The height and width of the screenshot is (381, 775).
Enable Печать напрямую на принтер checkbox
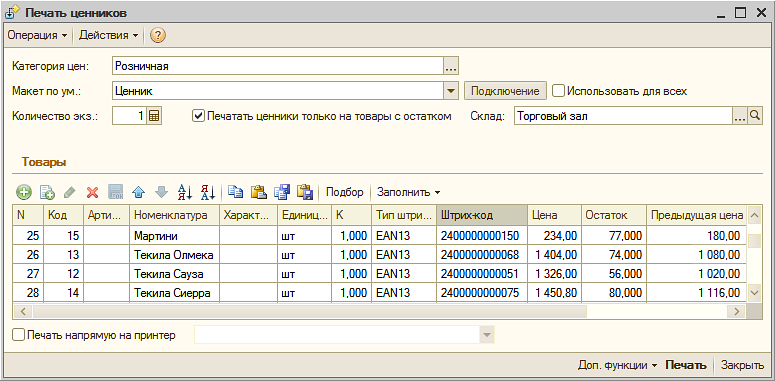tap(18, 336)
